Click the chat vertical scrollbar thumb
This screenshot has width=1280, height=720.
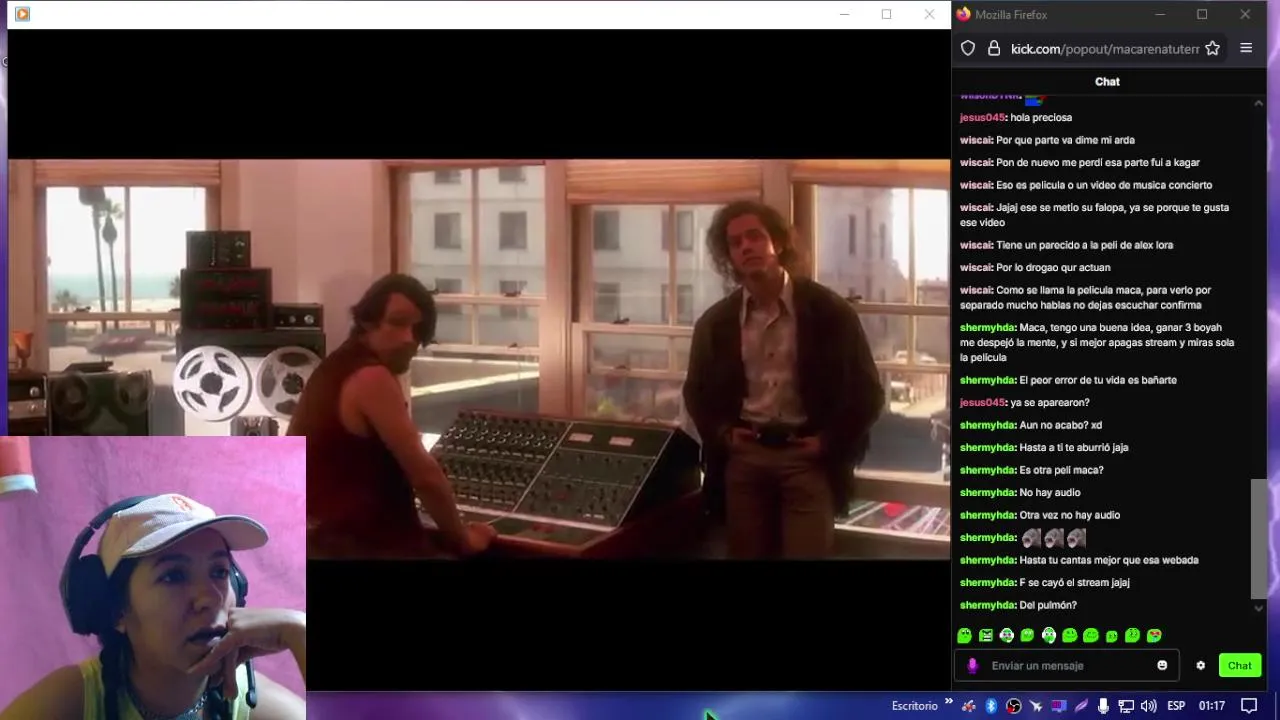click(1258, 538)
